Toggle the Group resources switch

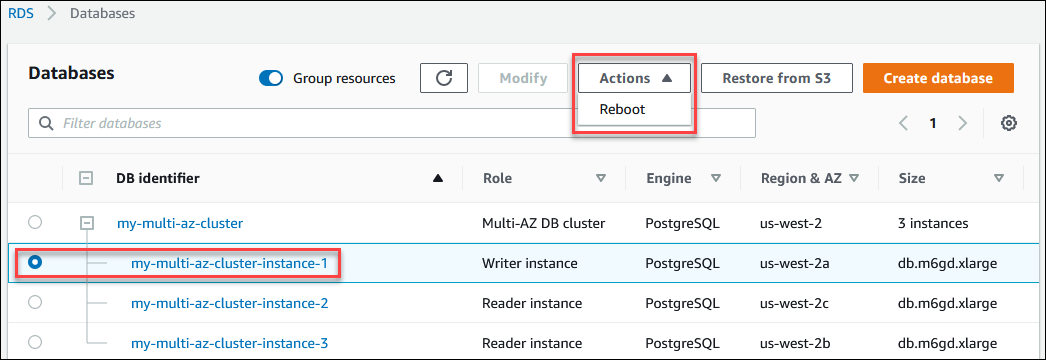click(271, 79)
